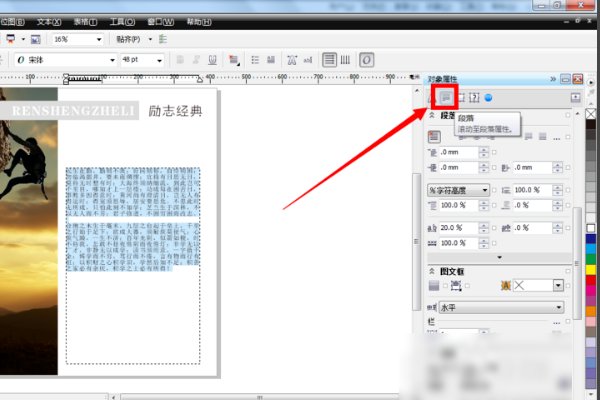Viewport: 600px width, 400px height.
Task: Select the paragraph tab icon in 对象属性
Action: point(445,98)
